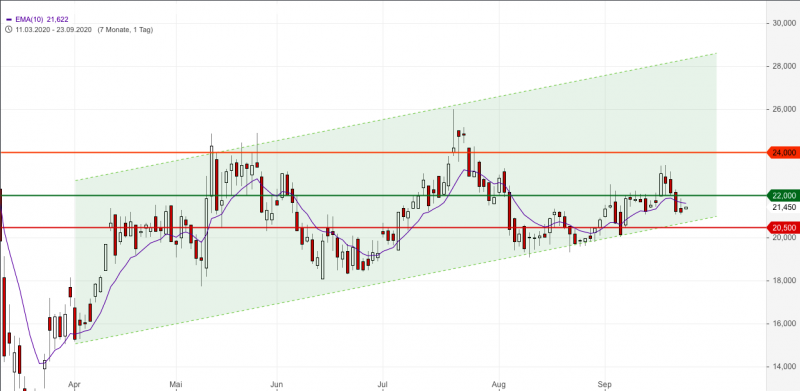Click the 30,000 value on the price axis
800x391 pixels.
pos(785,23)
